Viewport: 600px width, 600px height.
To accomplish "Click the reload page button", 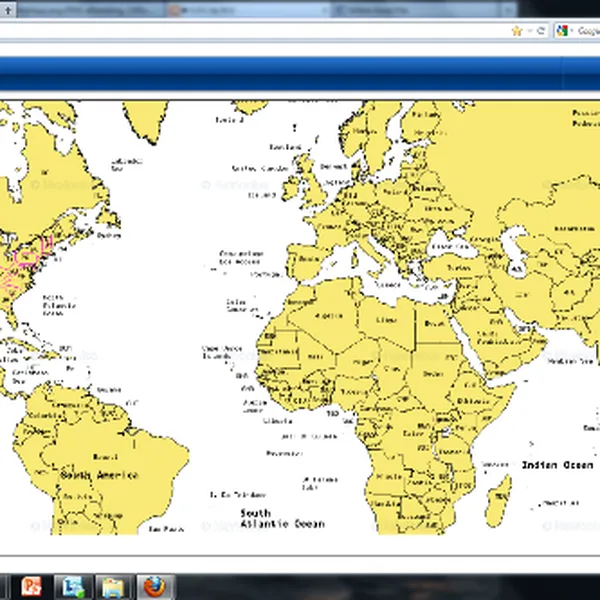I will (x=541, y=31).
